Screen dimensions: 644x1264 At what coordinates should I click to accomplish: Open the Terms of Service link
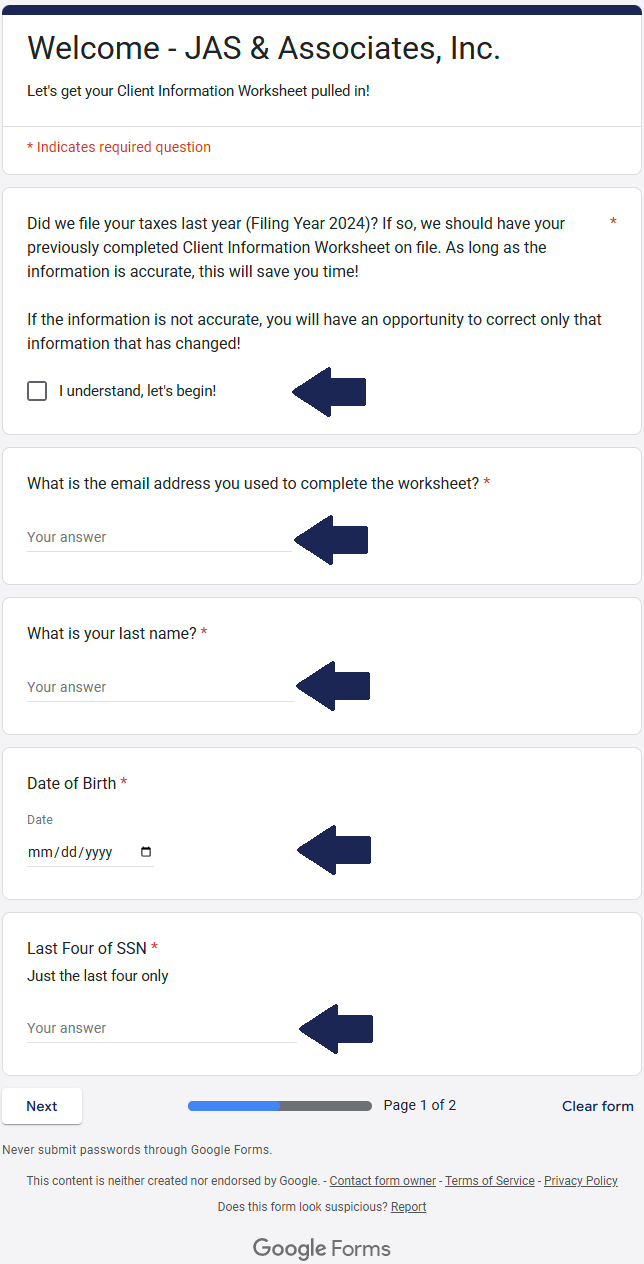pyautogui.click(x=490, y=1181)
